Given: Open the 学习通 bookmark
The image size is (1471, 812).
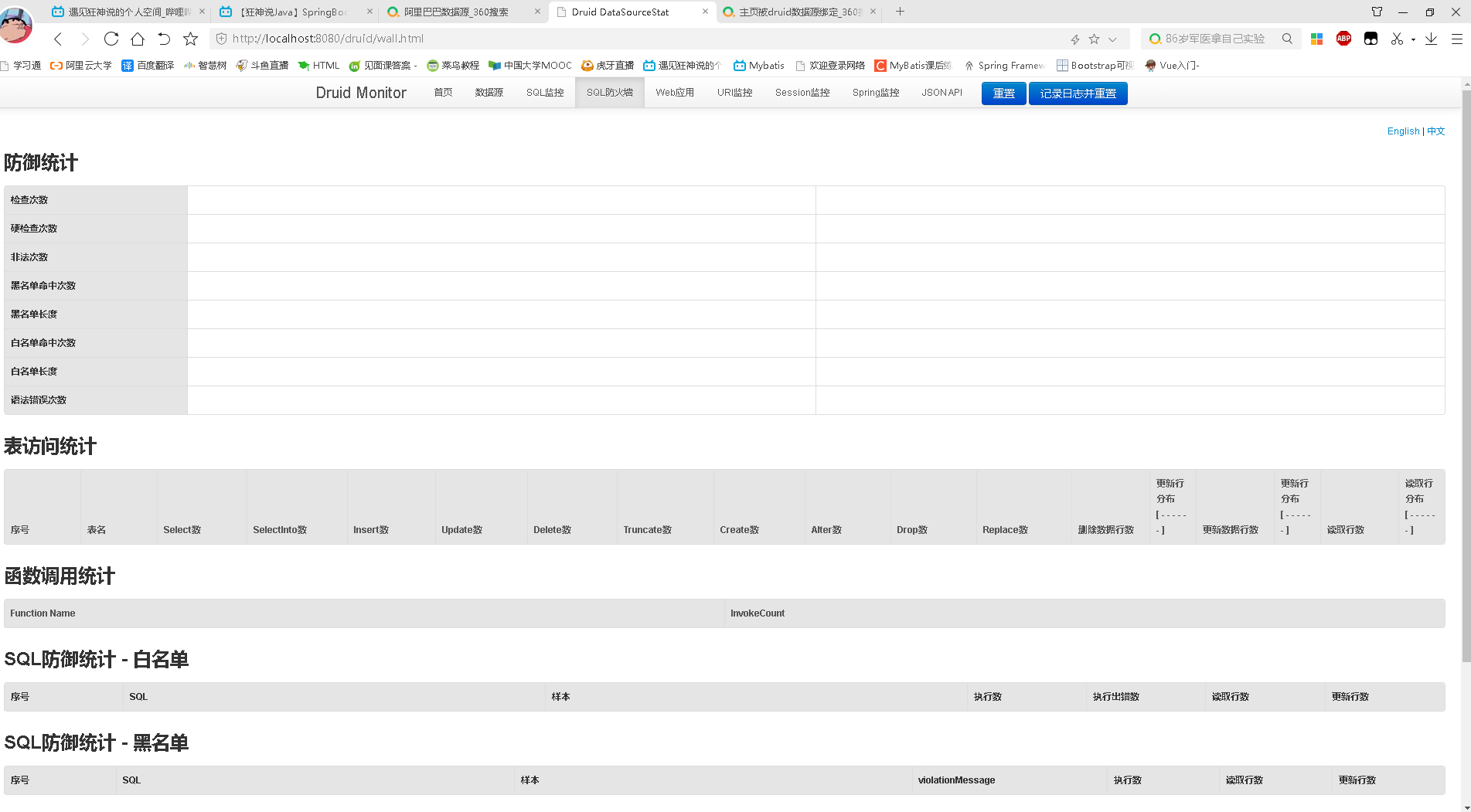Looking at the screenshot, I should tap(21, 66).
